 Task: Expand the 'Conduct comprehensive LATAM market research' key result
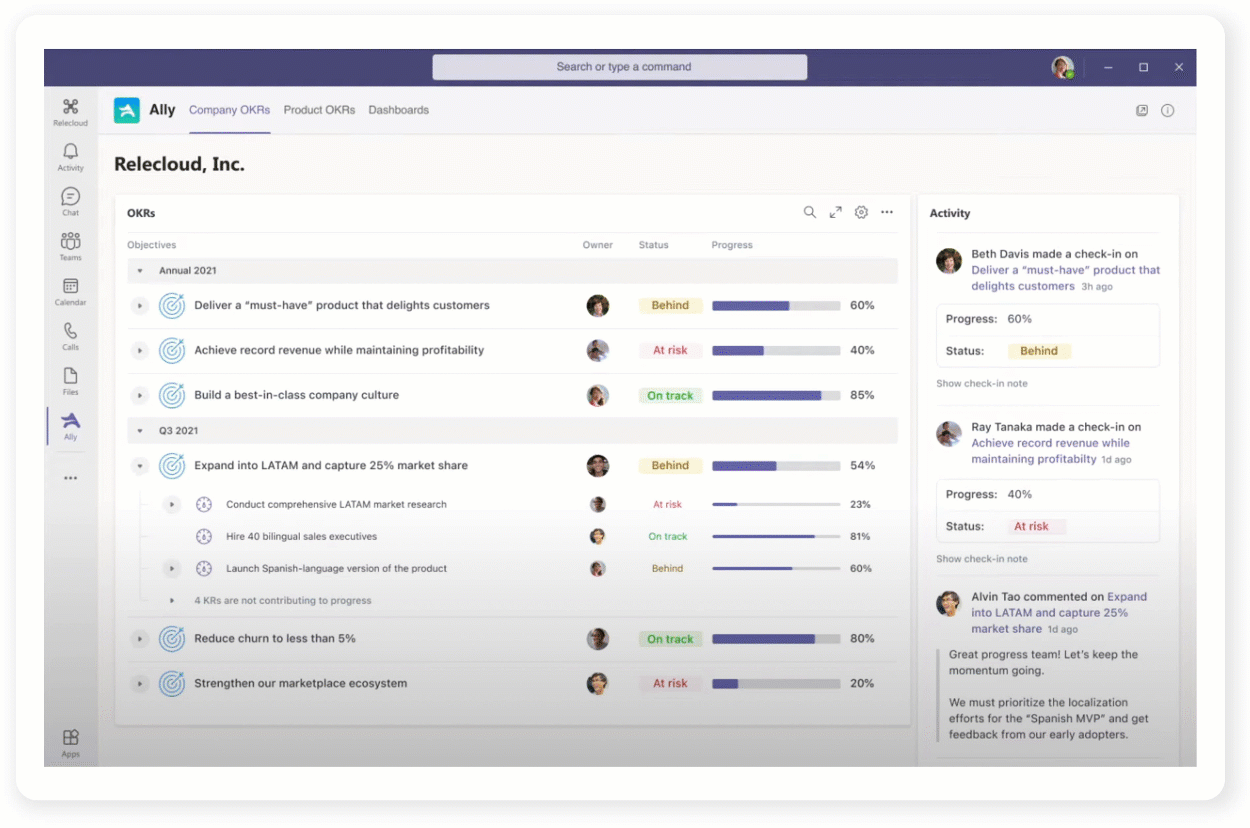(172, 505)
